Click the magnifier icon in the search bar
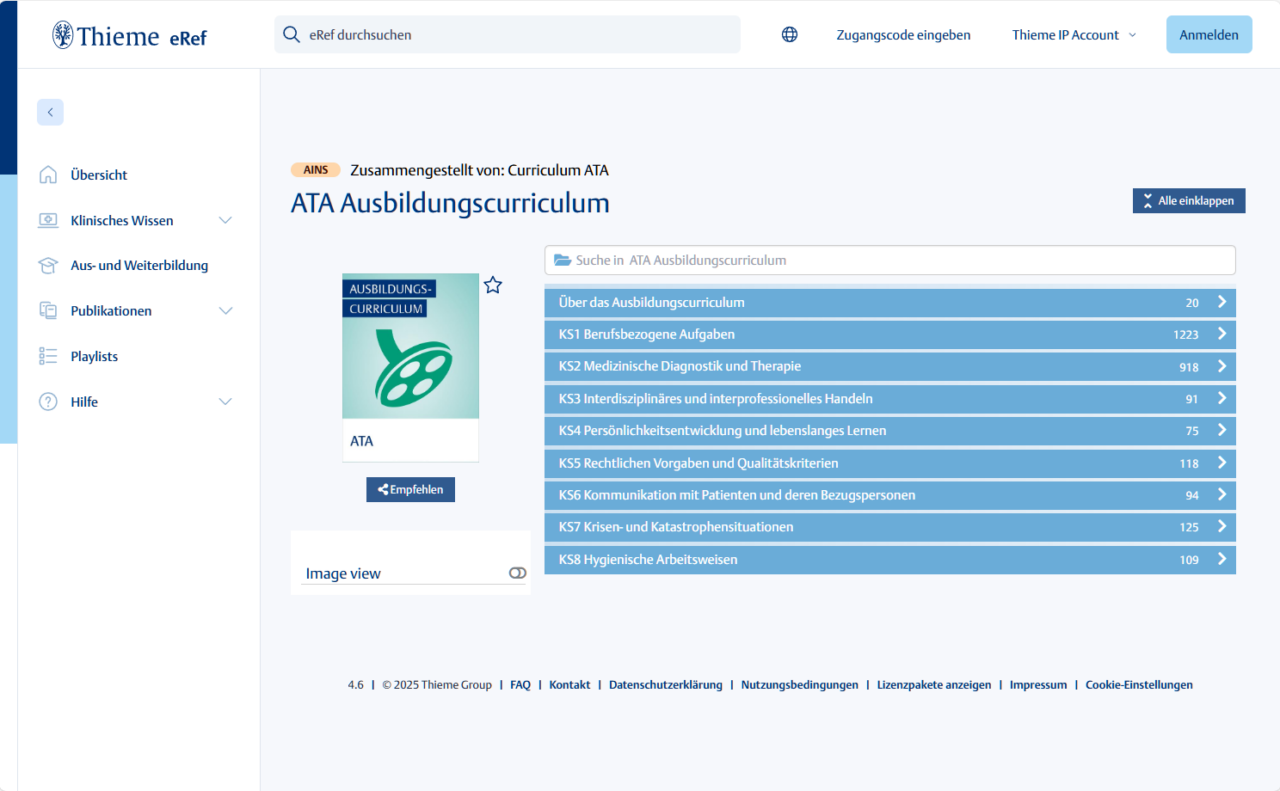 point(291,34)
